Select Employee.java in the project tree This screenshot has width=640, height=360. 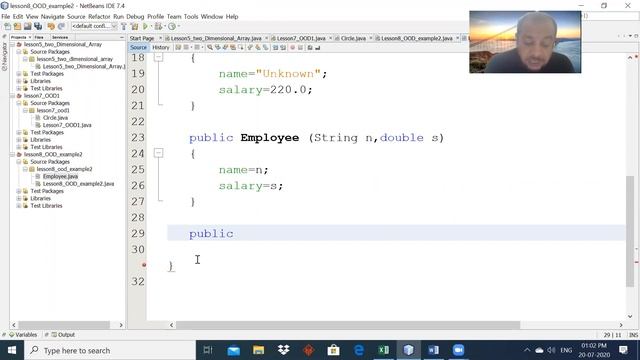click(60, 177)
